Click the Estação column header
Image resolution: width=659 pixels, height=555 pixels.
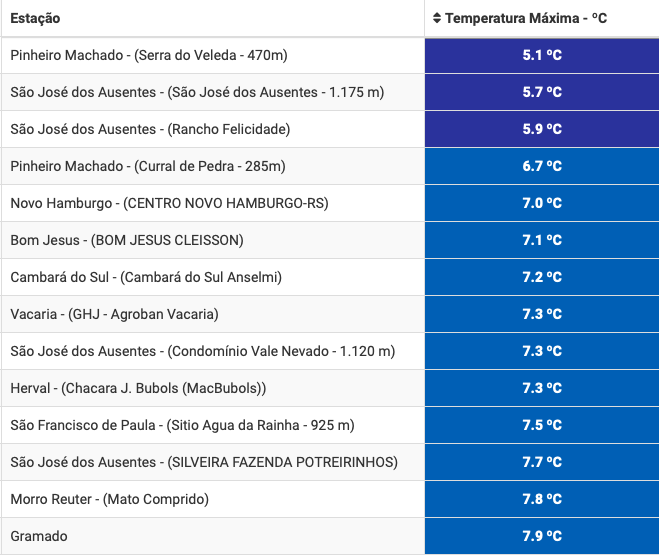[x=35, y=18]
